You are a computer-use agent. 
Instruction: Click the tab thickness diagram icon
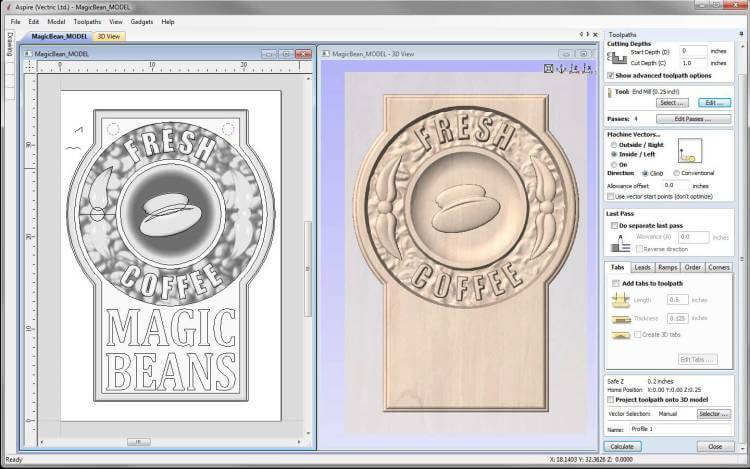click(x=620, y=319)
